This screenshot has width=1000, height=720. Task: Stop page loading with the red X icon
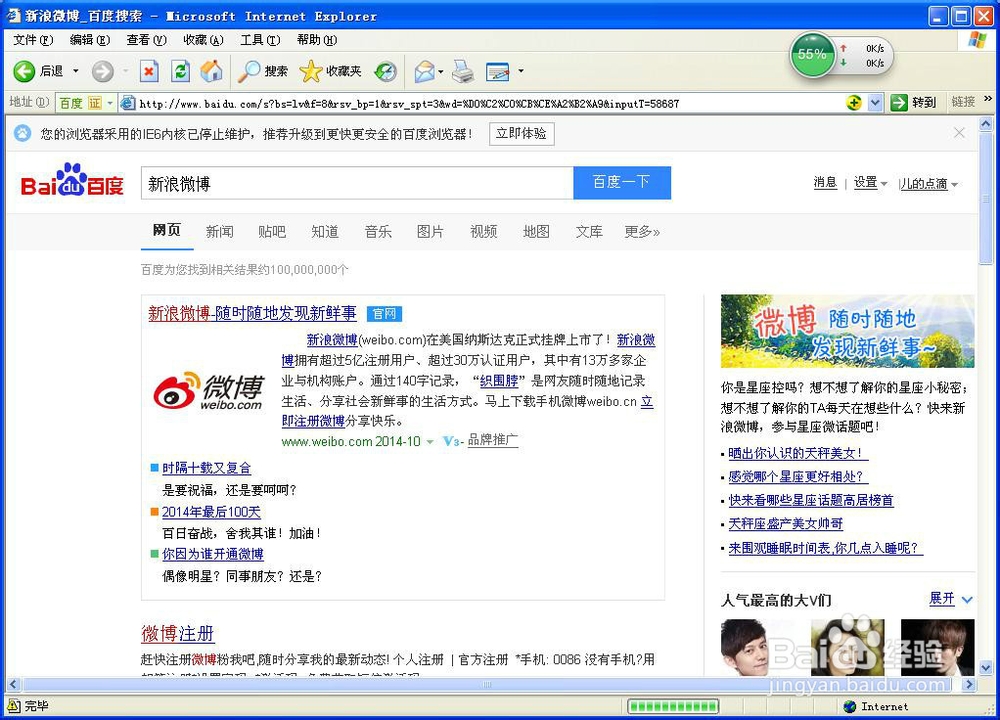click(149, 71)
